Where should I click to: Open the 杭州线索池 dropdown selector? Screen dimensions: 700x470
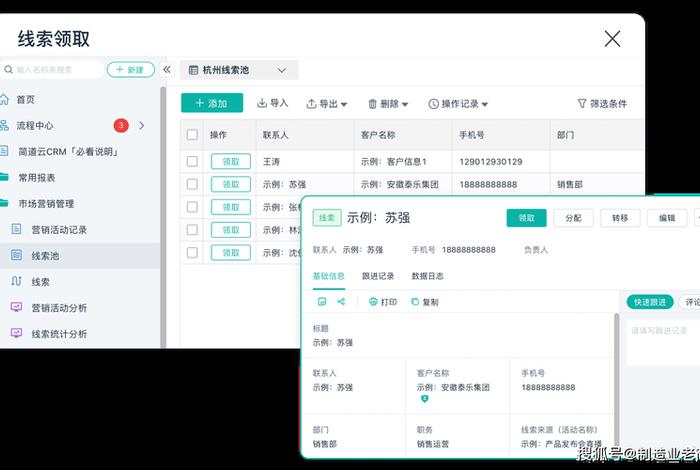point(239,70)
